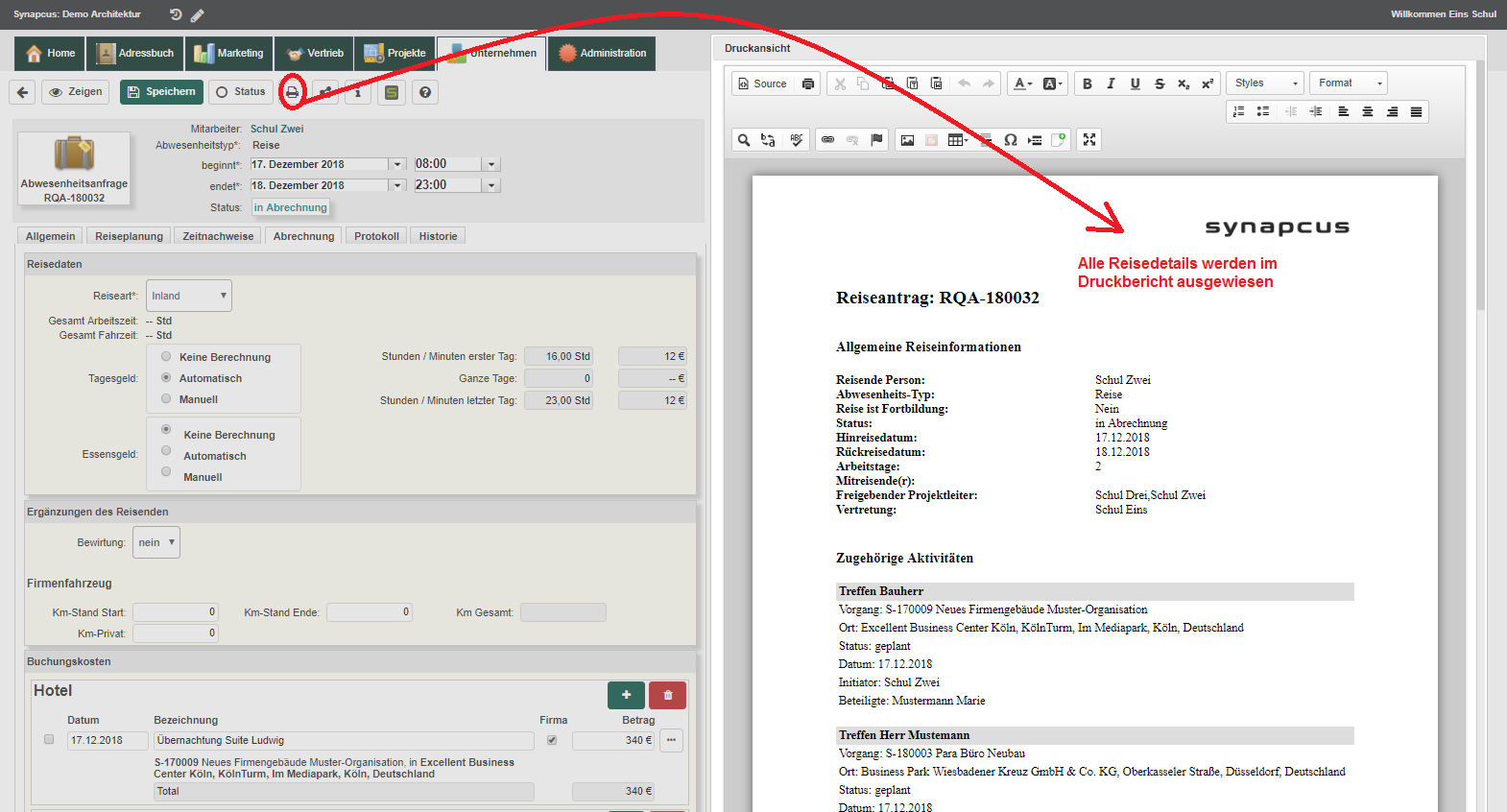
Task: Open the Bewirtung dropdown set to nein
Action: 156,542
